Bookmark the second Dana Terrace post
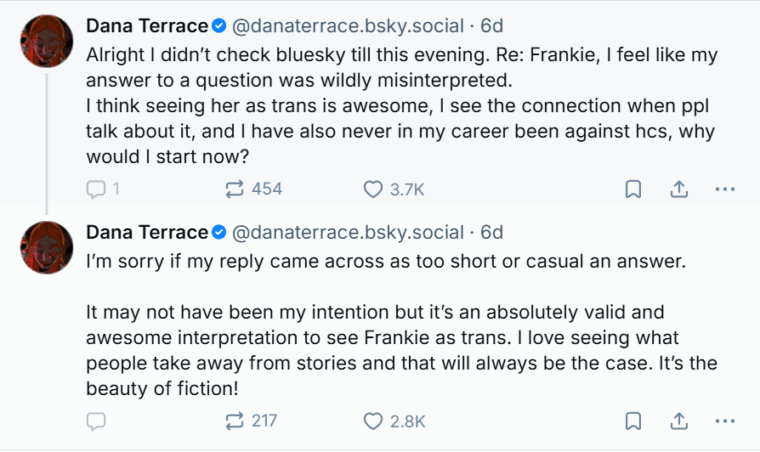The height and width of the screenshot is (452, 760). [633, 421]
